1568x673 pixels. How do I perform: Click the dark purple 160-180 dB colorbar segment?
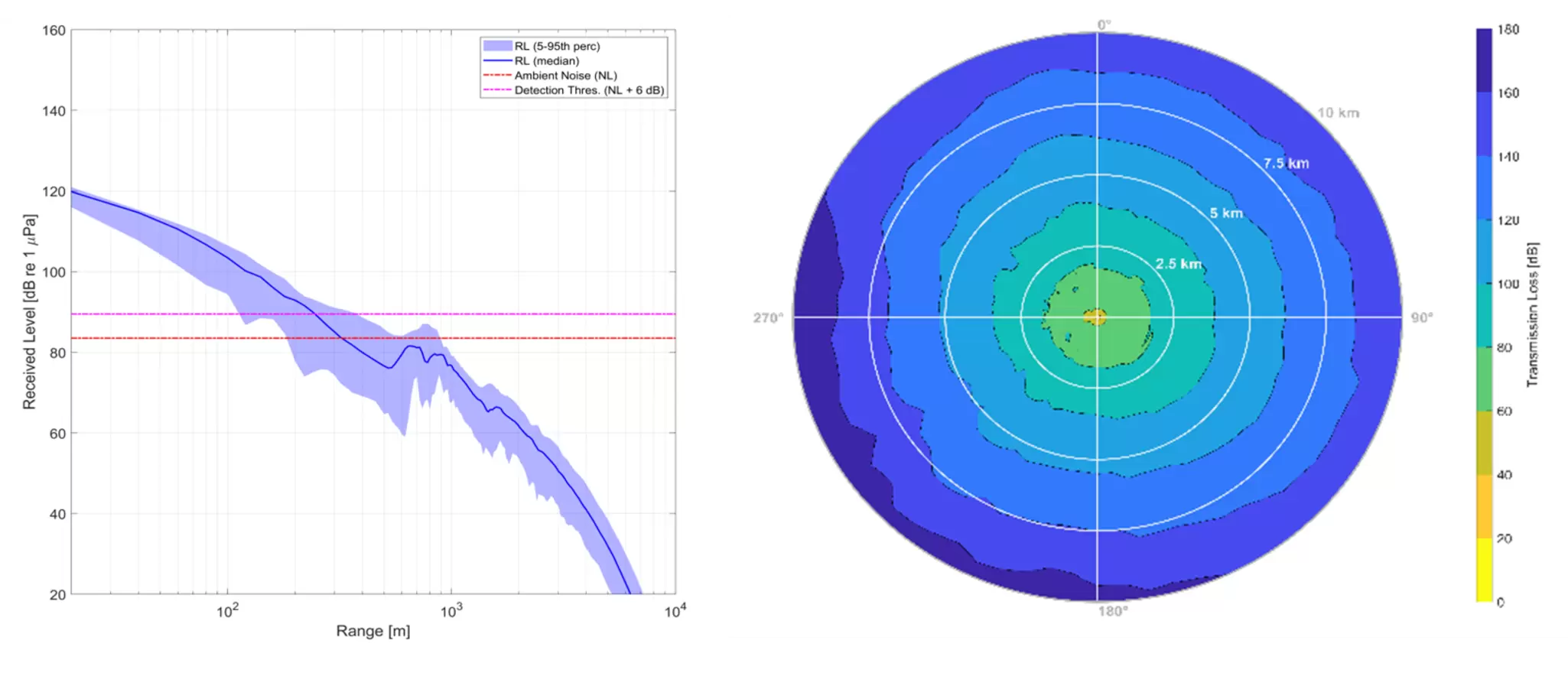1484,60
